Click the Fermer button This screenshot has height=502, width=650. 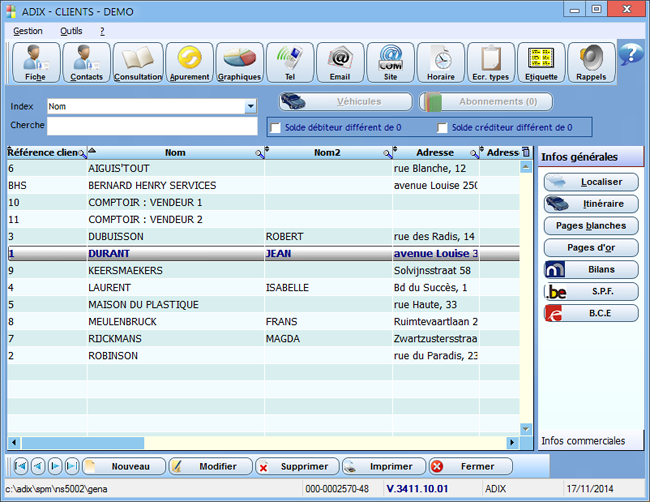click(471, 466)
